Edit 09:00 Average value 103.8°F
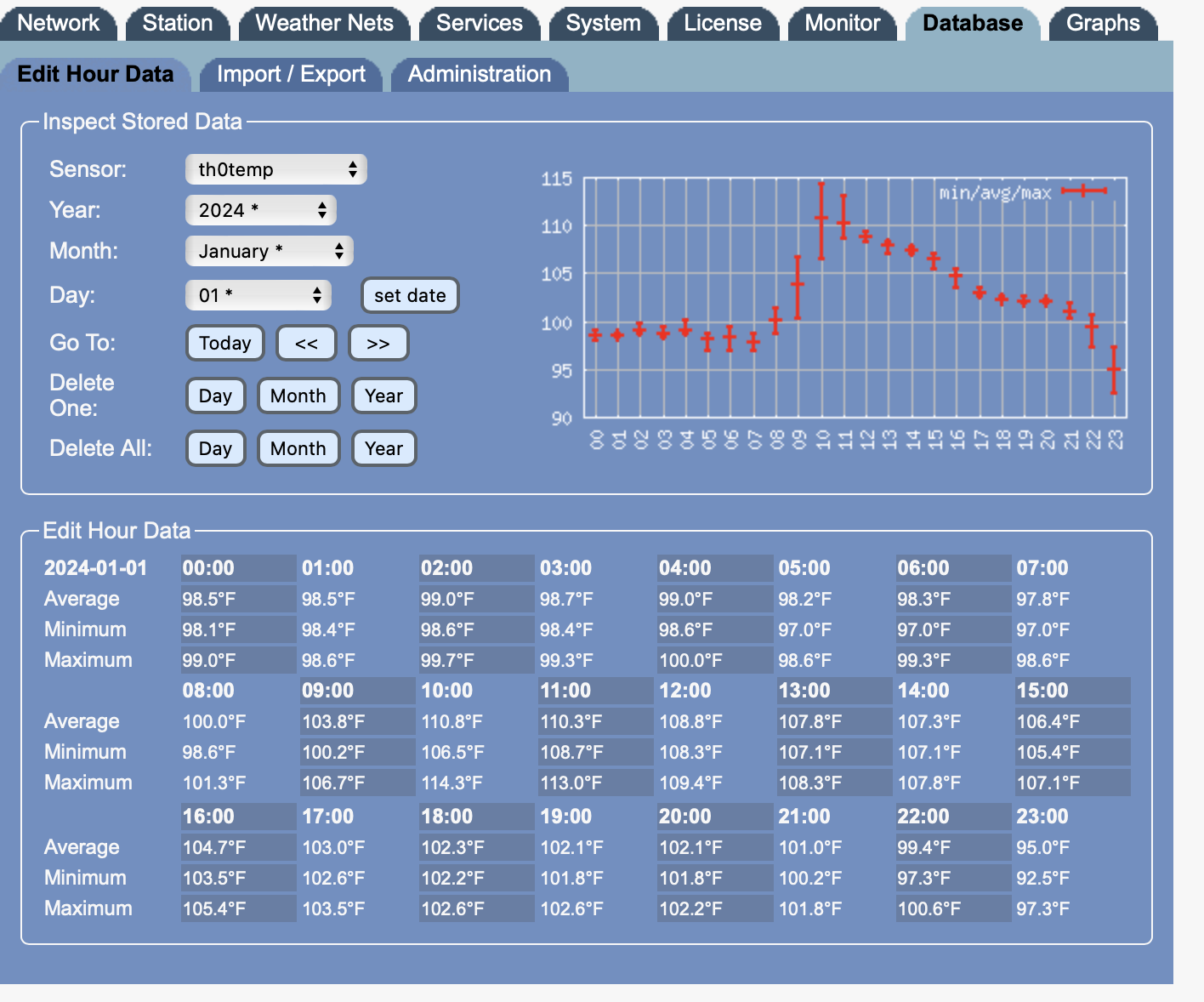The image size is (1204, 1002). click(358, 721)
